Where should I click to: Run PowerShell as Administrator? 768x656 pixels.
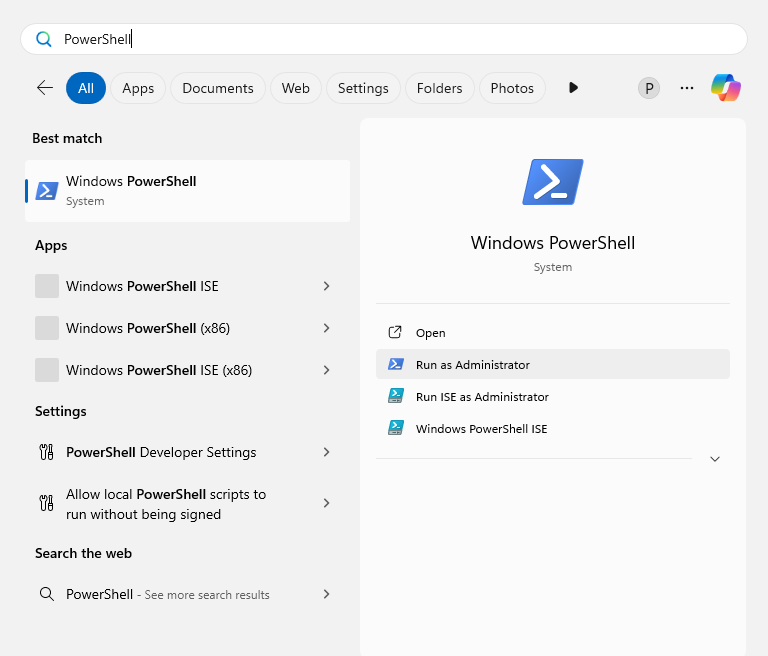pos(473,365)
